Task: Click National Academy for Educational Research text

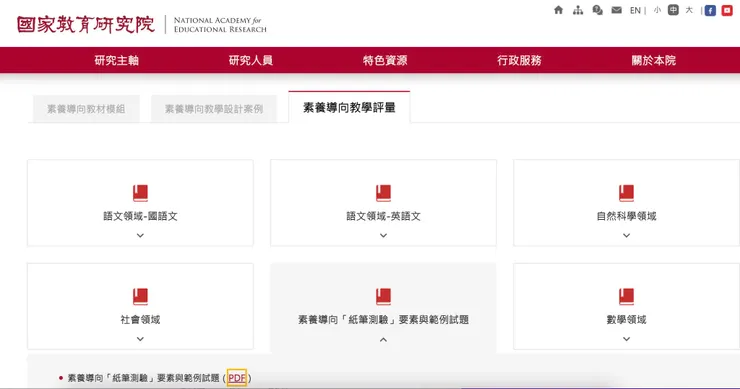Action: coord(220,25)
